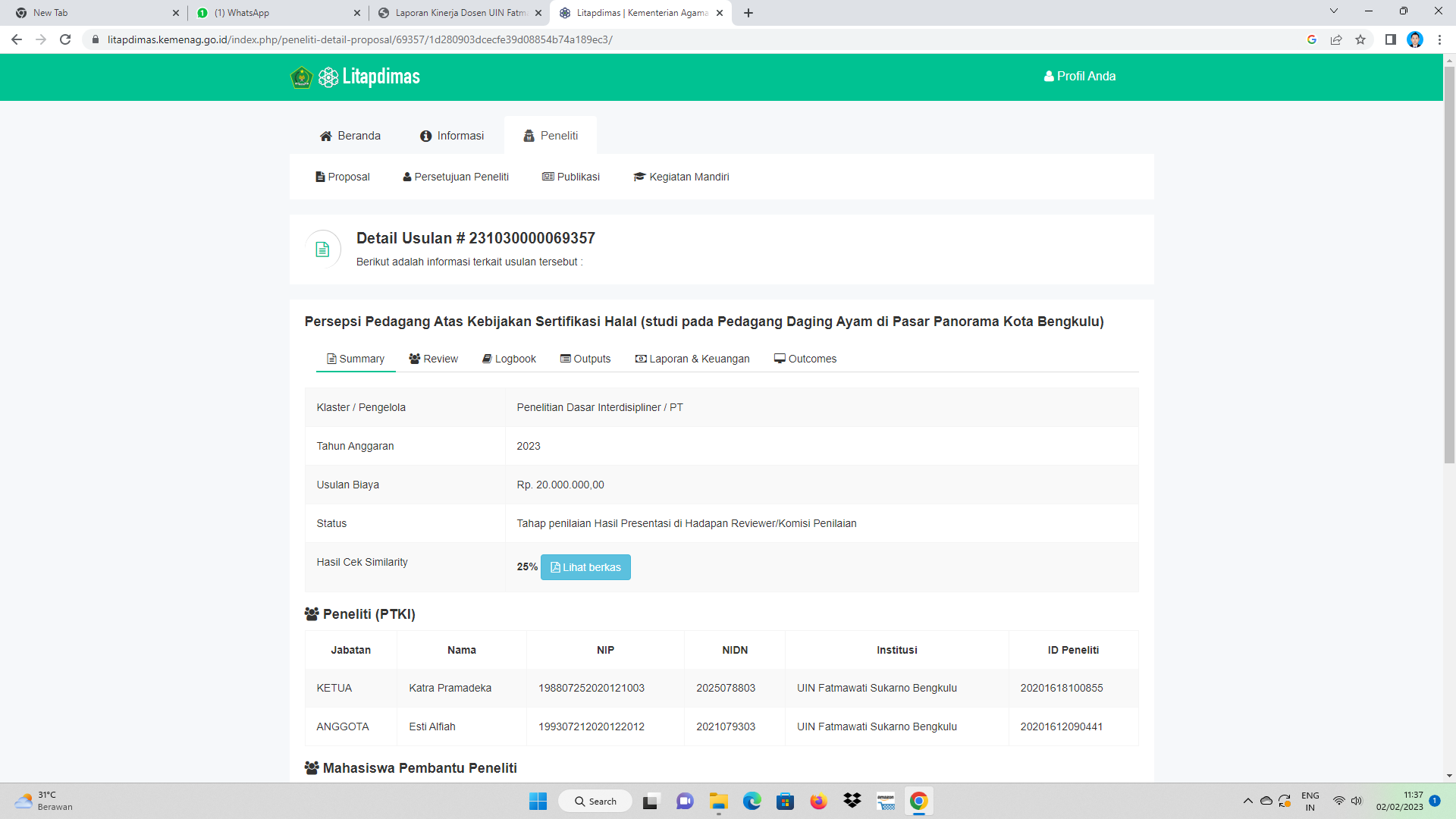1456x819 pixels.
Task: Click the browser address bar URL
Action: [x=359, y=39]
